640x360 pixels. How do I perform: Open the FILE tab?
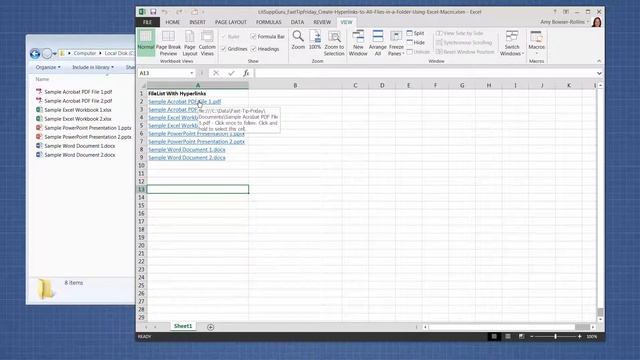coord(147,22)
